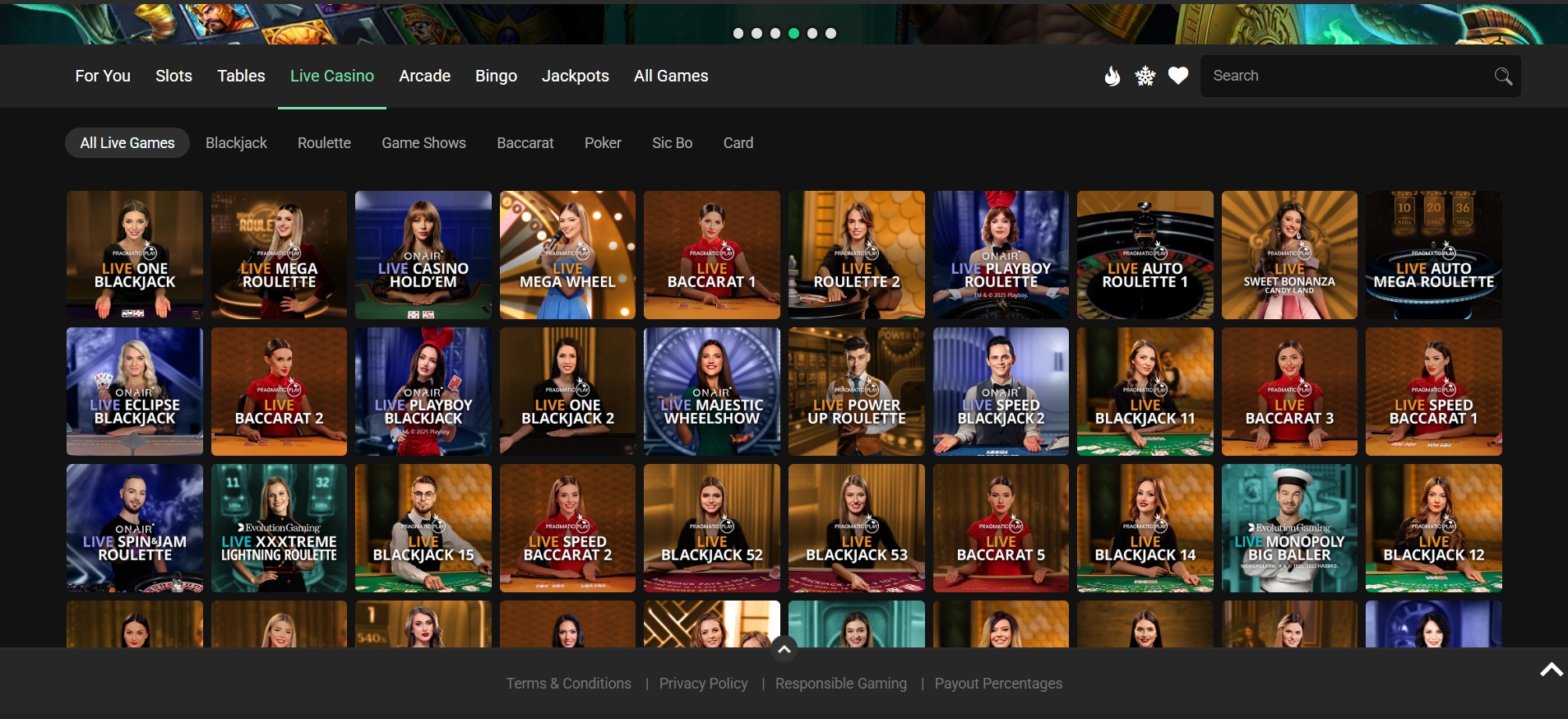Screen dimensions: 1568x719
Task: Open Live Sweet Bonanza Candy Land tile
Action: 1289,255
